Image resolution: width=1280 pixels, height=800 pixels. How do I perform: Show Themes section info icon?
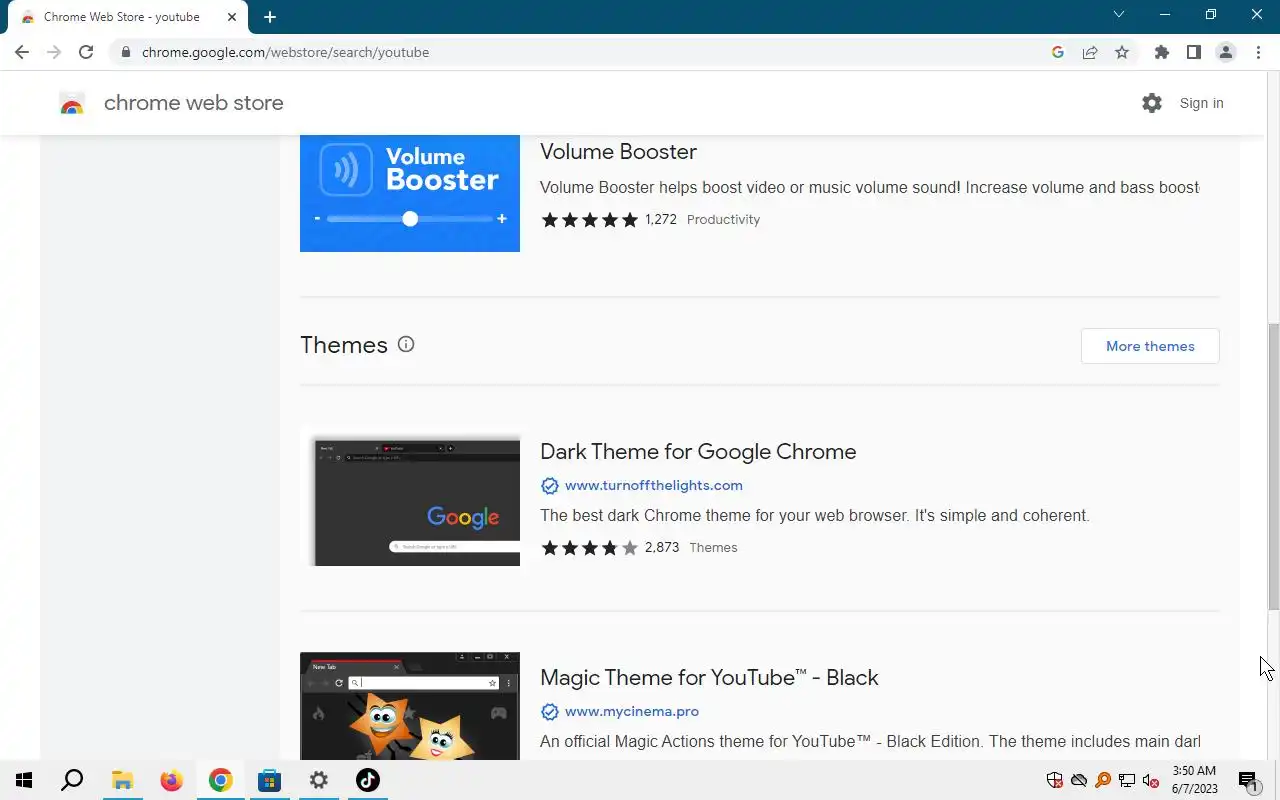point(406,344)
